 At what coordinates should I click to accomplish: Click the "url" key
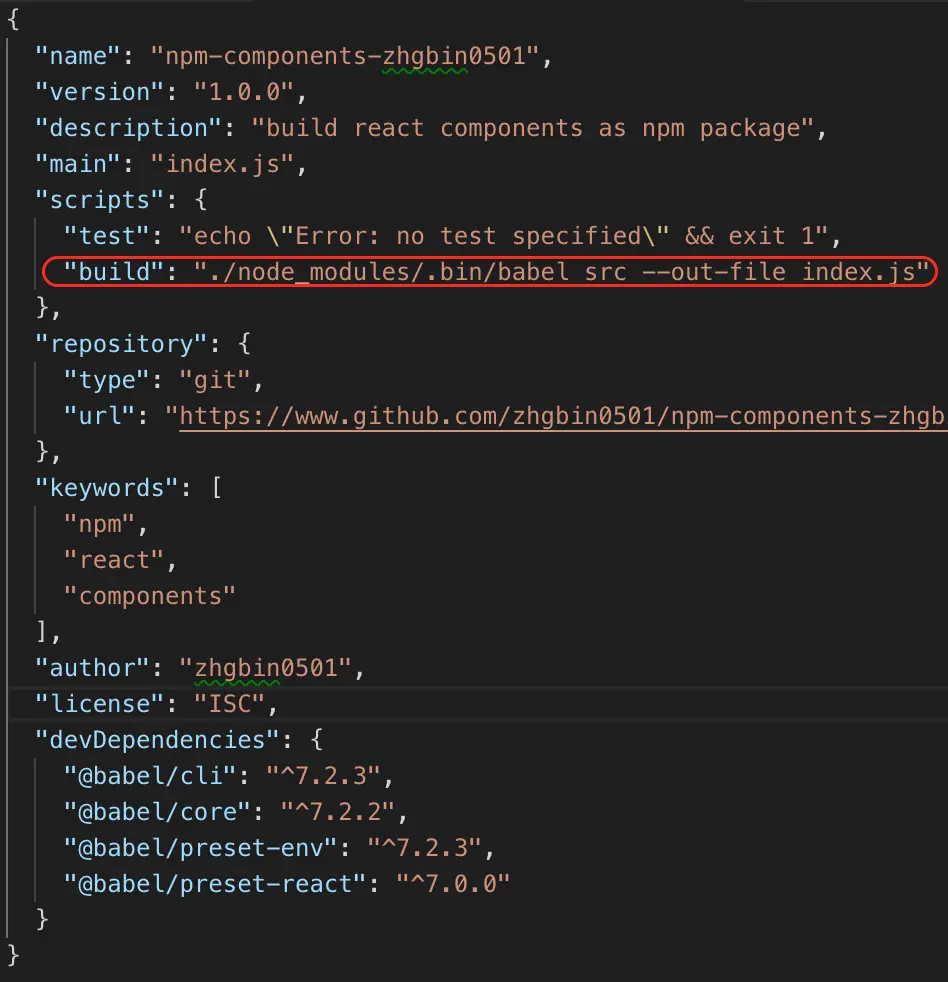pos(99,416)
